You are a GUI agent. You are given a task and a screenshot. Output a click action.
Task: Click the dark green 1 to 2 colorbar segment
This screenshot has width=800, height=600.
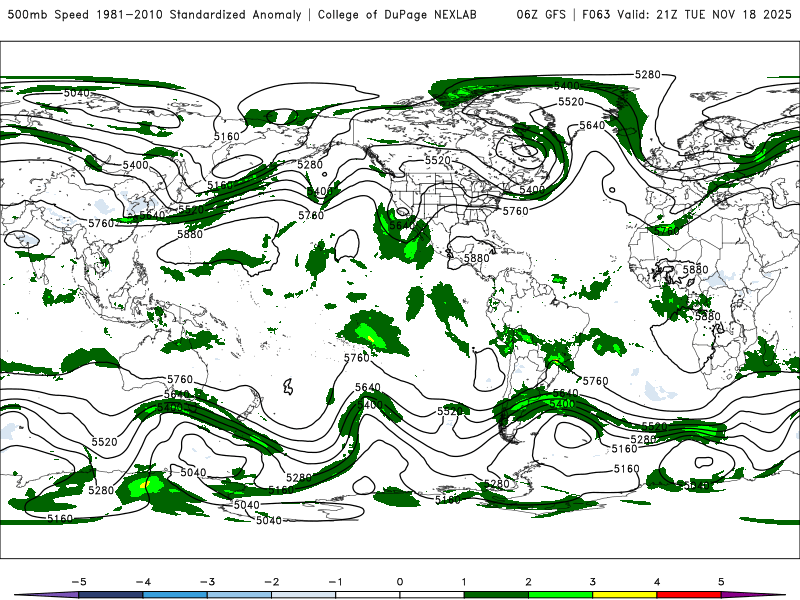496,595
